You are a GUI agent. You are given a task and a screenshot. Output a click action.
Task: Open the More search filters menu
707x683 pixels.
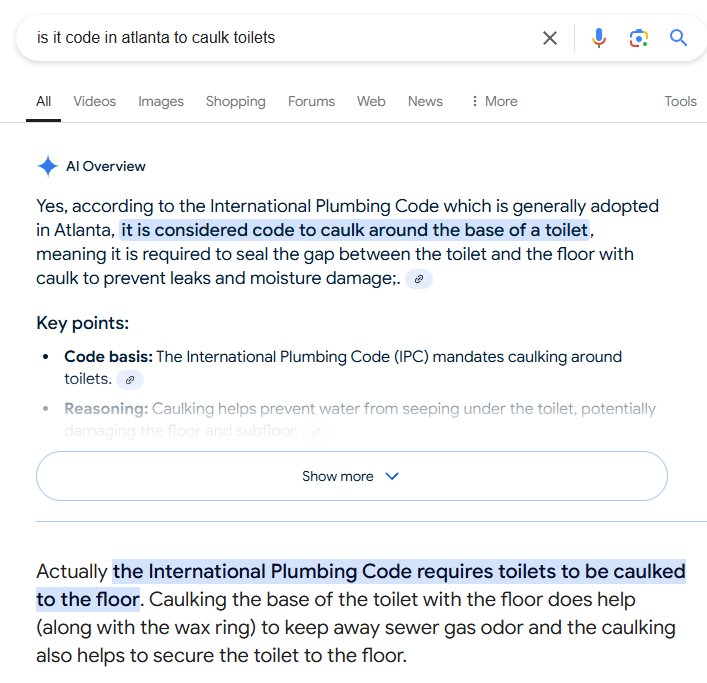pyautogui.click(x=494, y=101)
